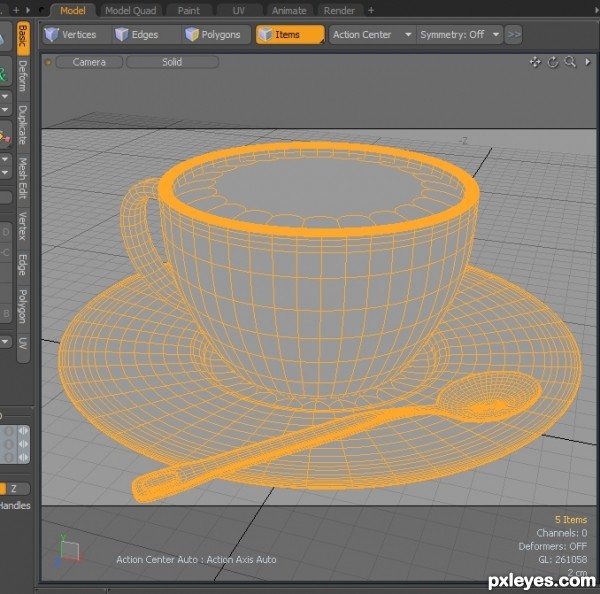Click the orange viewport indicator dot
Image resolution: width=600 pixels, height=594 pixels.
(48, 62)
